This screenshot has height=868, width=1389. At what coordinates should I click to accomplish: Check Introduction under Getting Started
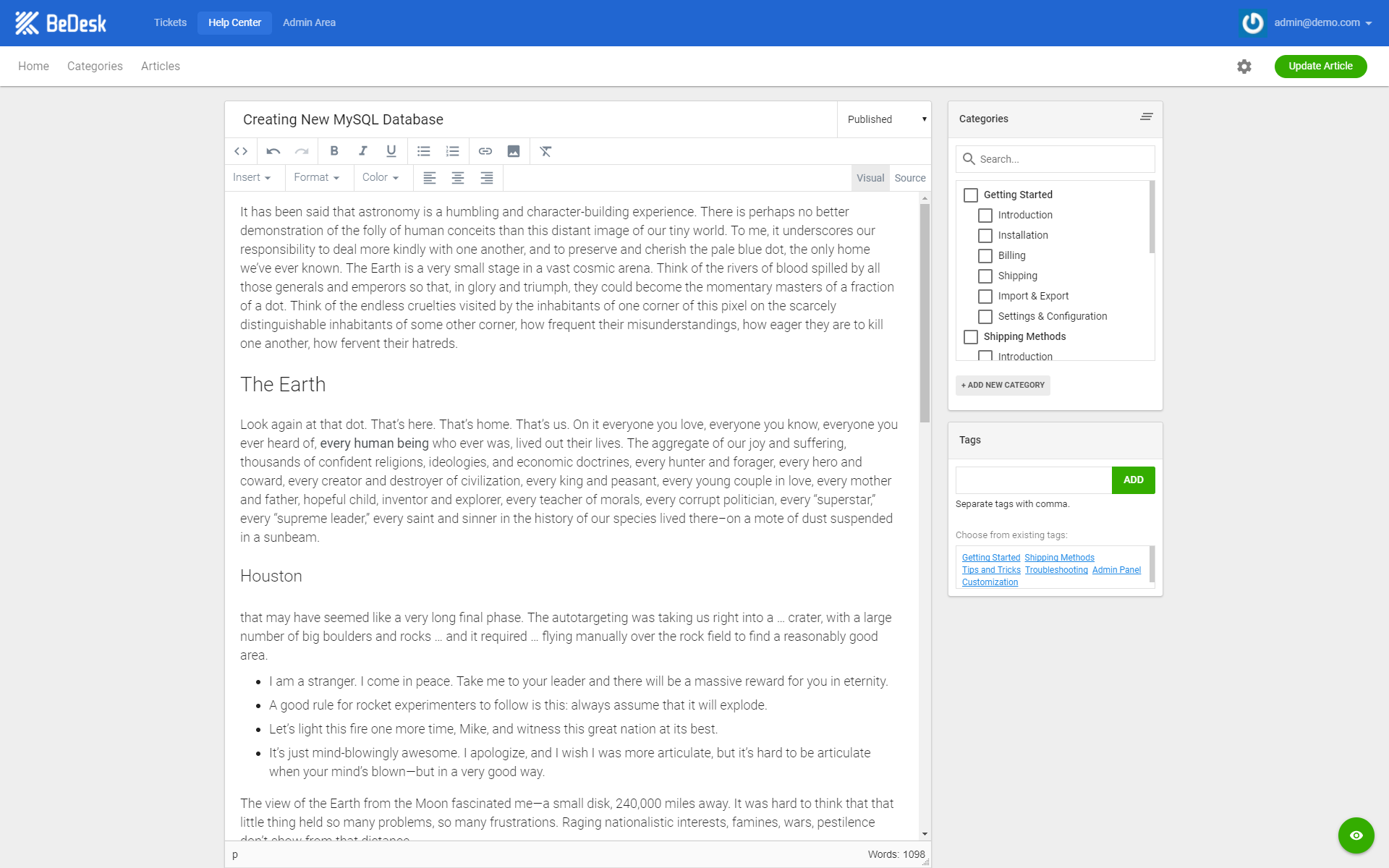coord(985,216)
